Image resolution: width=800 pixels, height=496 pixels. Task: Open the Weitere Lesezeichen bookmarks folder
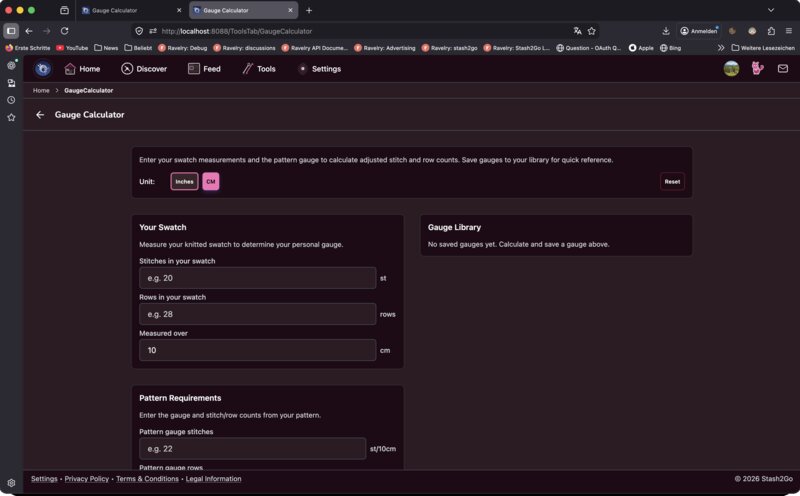(763, 48)
